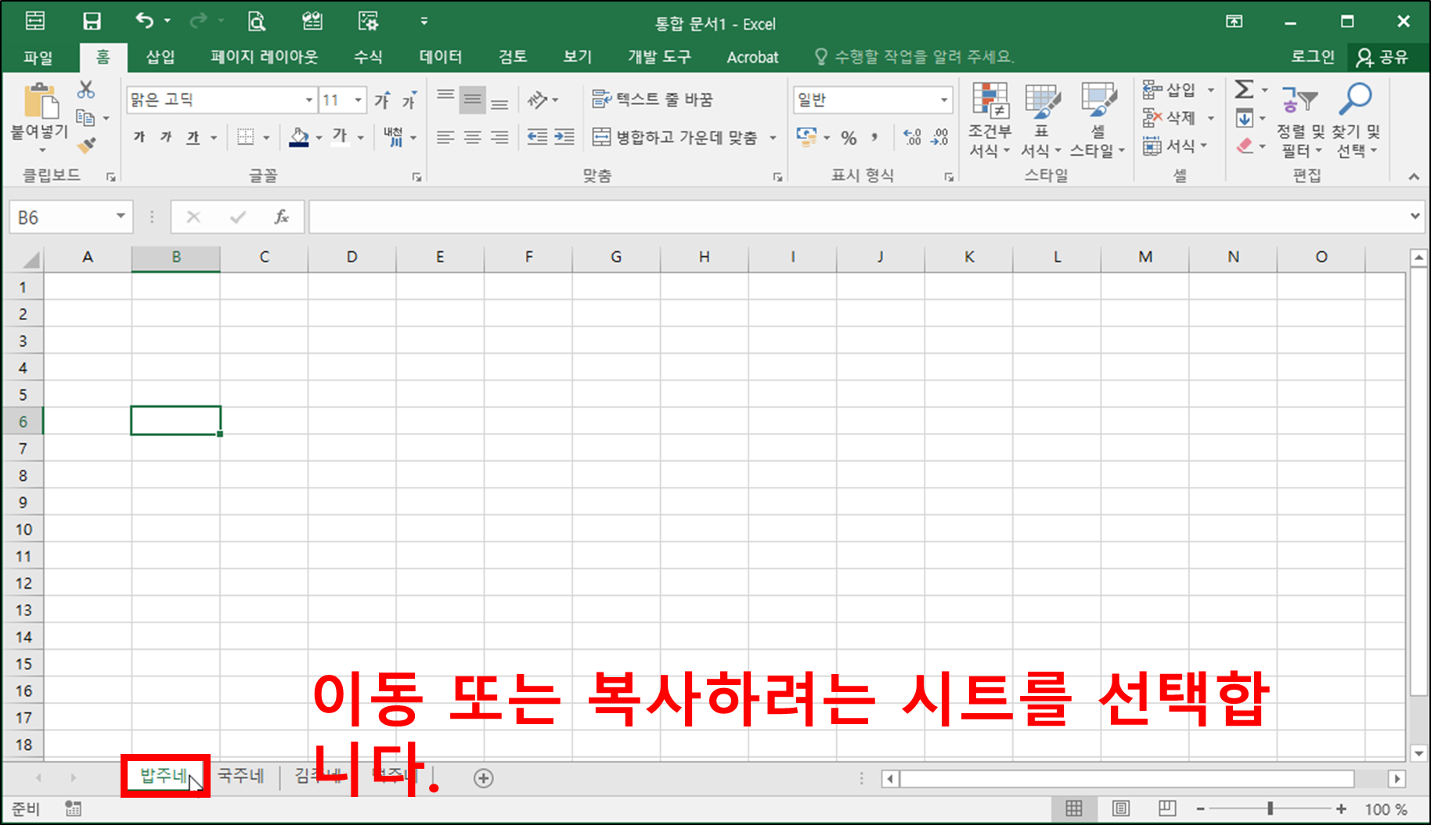Click the Select All corner triangle
This screenshot has height=840, width=1431.
coord(31,258)
